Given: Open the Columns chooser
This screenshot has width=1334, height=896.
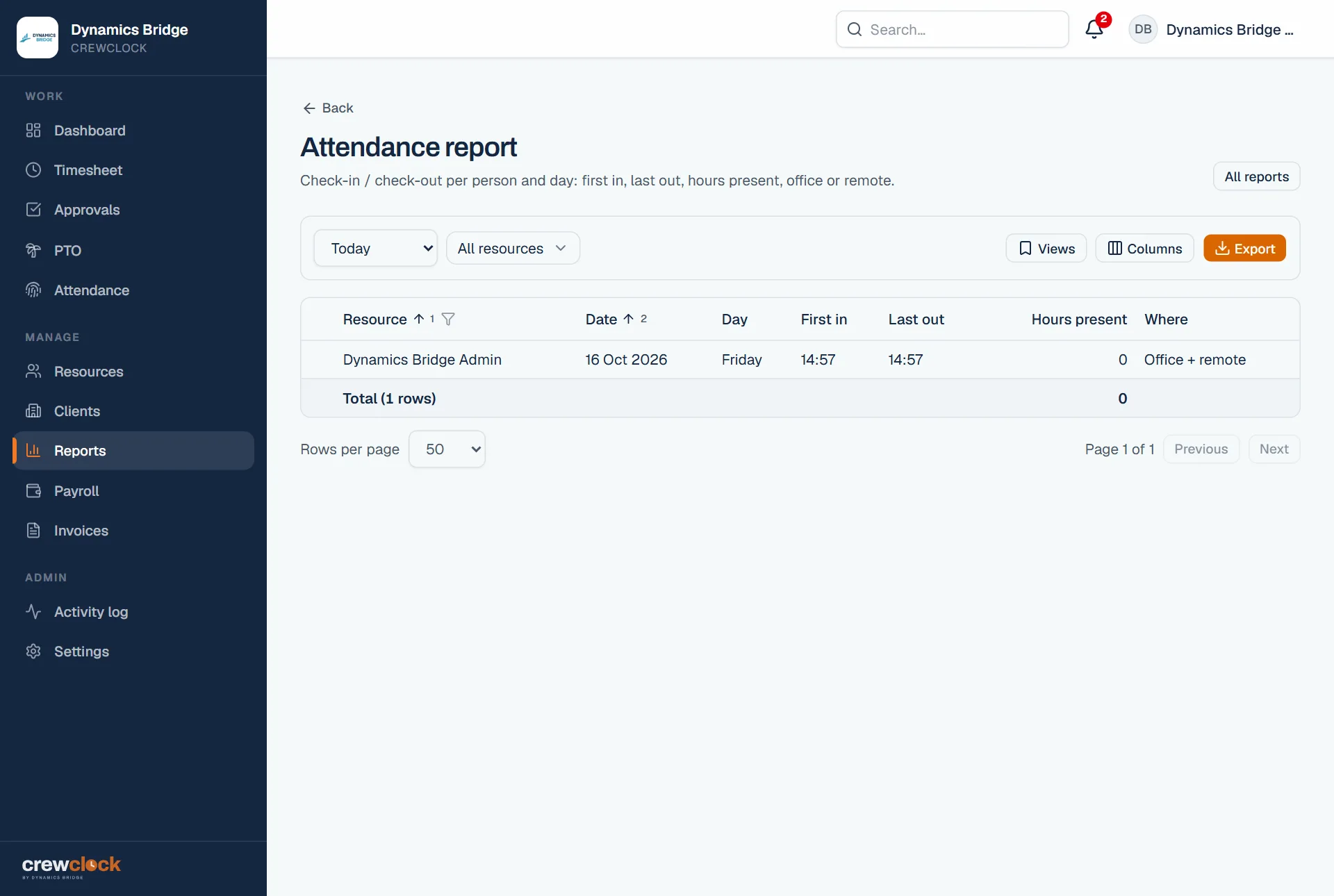Looking at the screenshot, I should click(x=1144, y=248).
